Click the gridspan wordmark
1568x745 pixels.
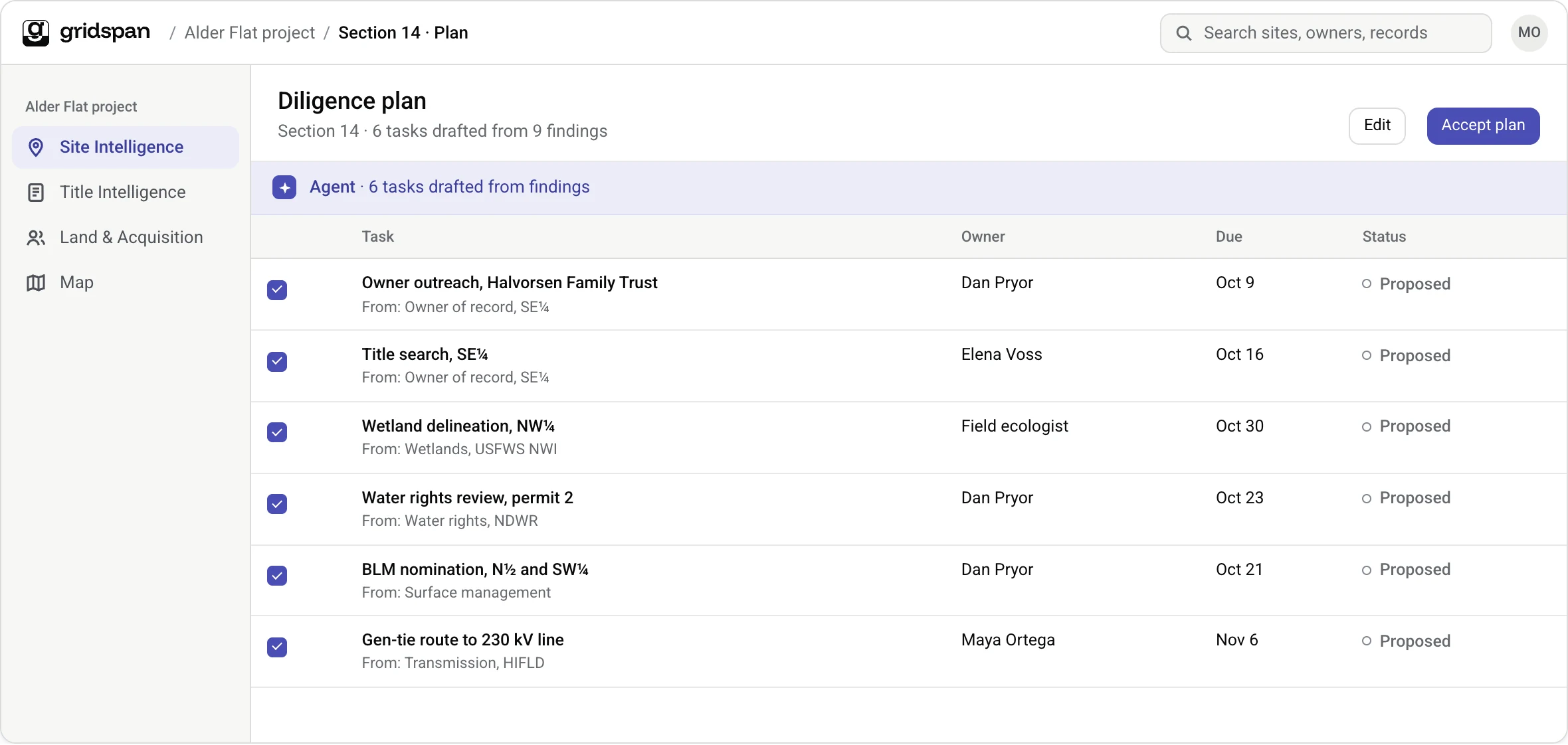click(105, 32)
